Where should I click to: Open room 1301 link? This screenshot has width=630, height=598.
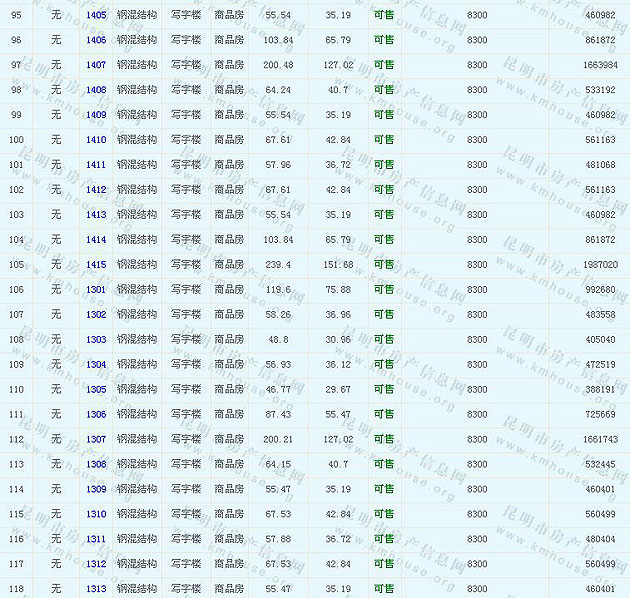96,290
